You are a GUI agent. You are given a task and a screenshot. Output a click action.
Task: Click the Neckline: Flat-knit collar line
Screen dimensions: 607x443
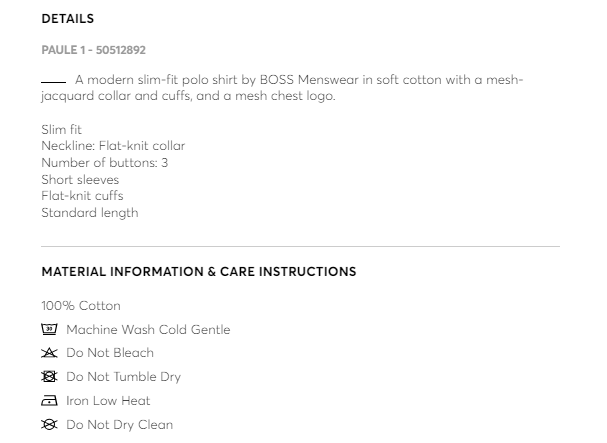click(x=113, y=146)
